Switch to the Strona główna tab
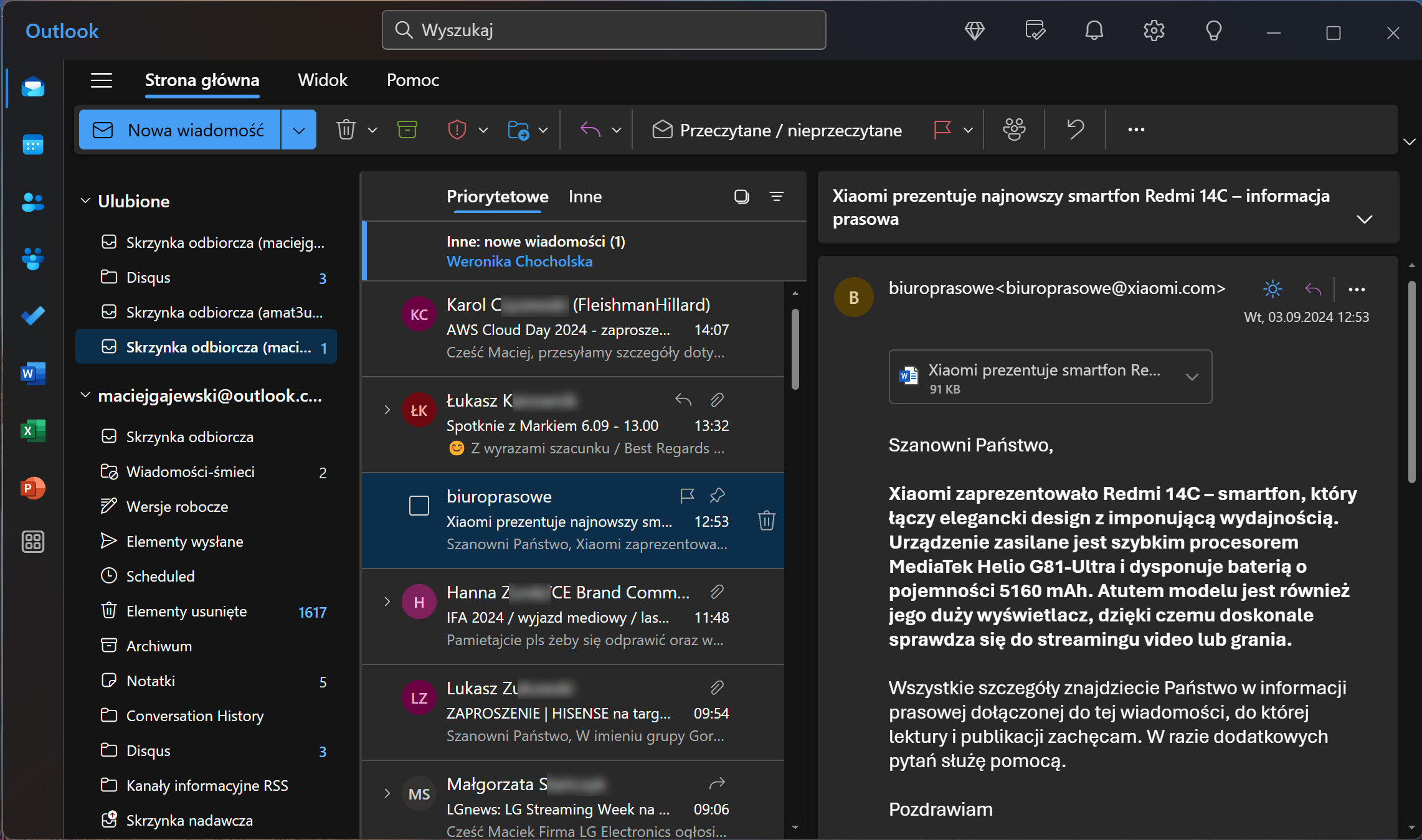The image size is (1422, 840). click(x=202, y=80)
